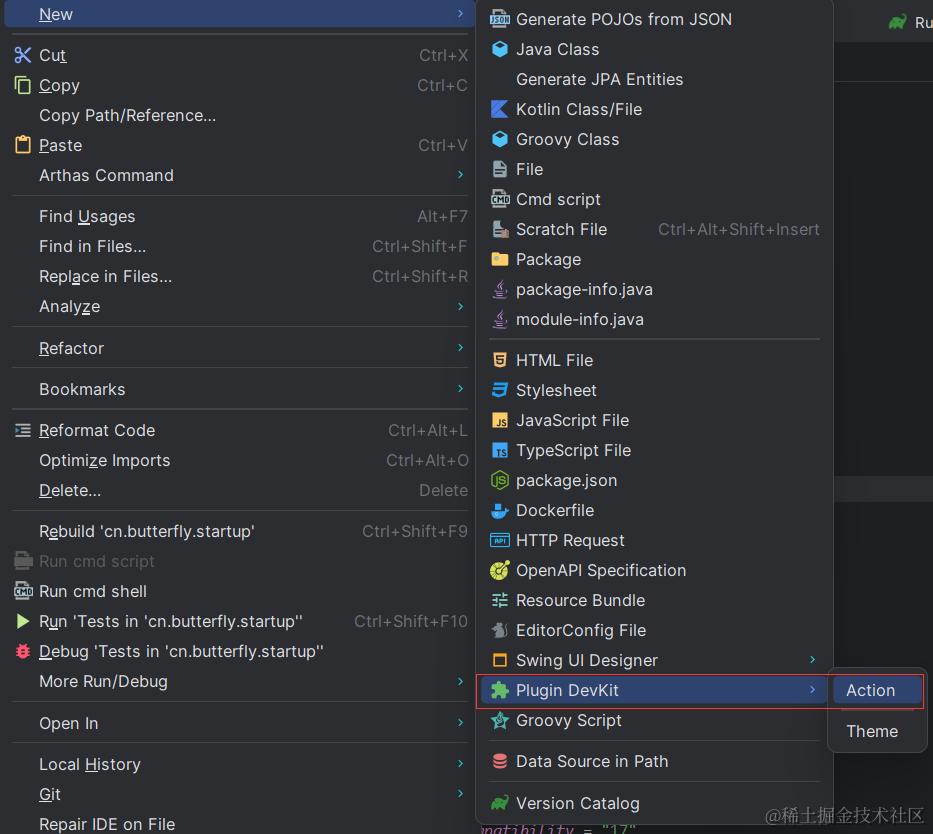Viewport: 933px width, 834px height.
Task: Expand the More Run/Debug submenu arrow
Action: click(x=461, y=681)
